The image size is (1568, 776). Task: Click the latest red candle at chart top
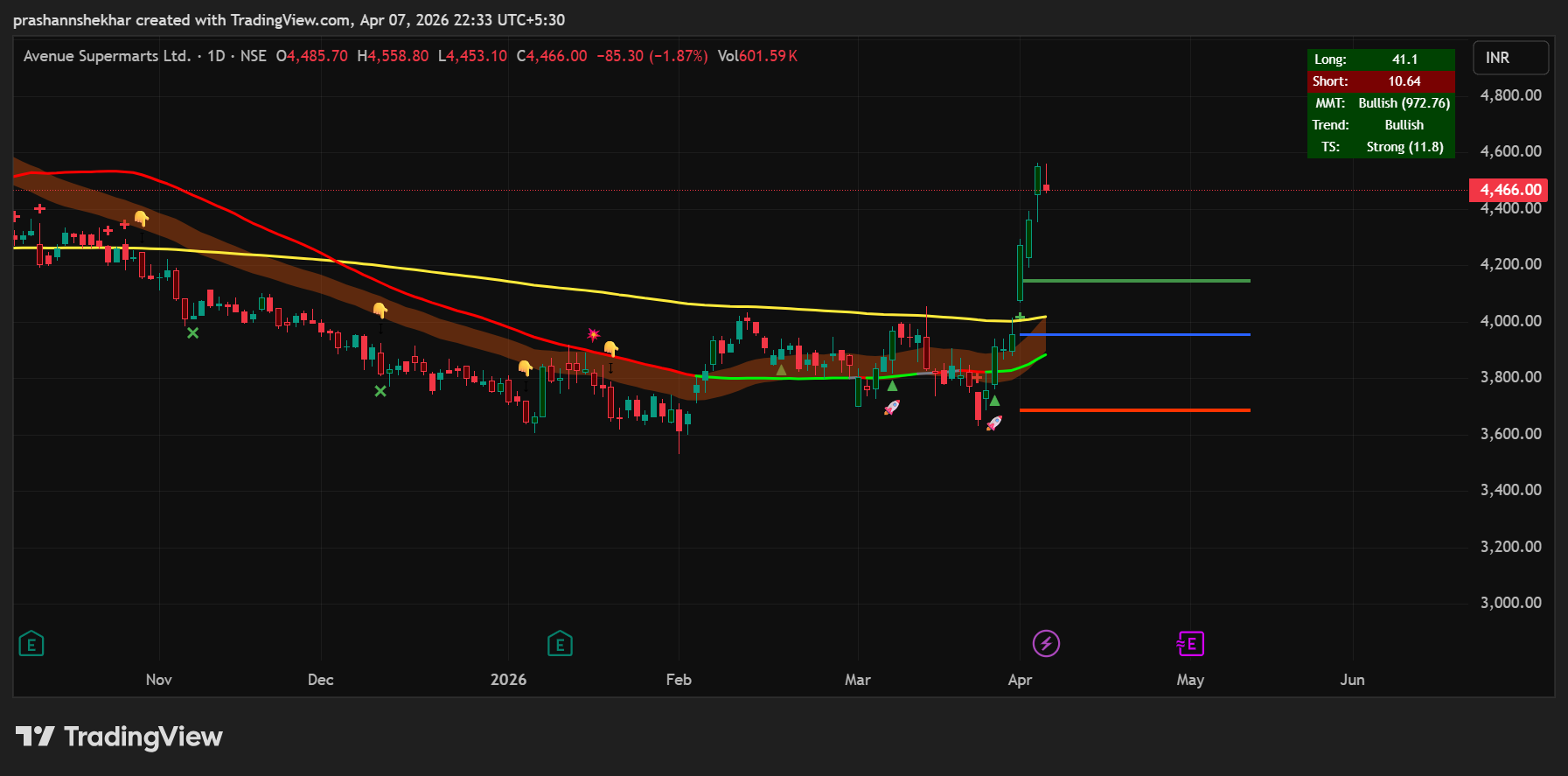1046,187
